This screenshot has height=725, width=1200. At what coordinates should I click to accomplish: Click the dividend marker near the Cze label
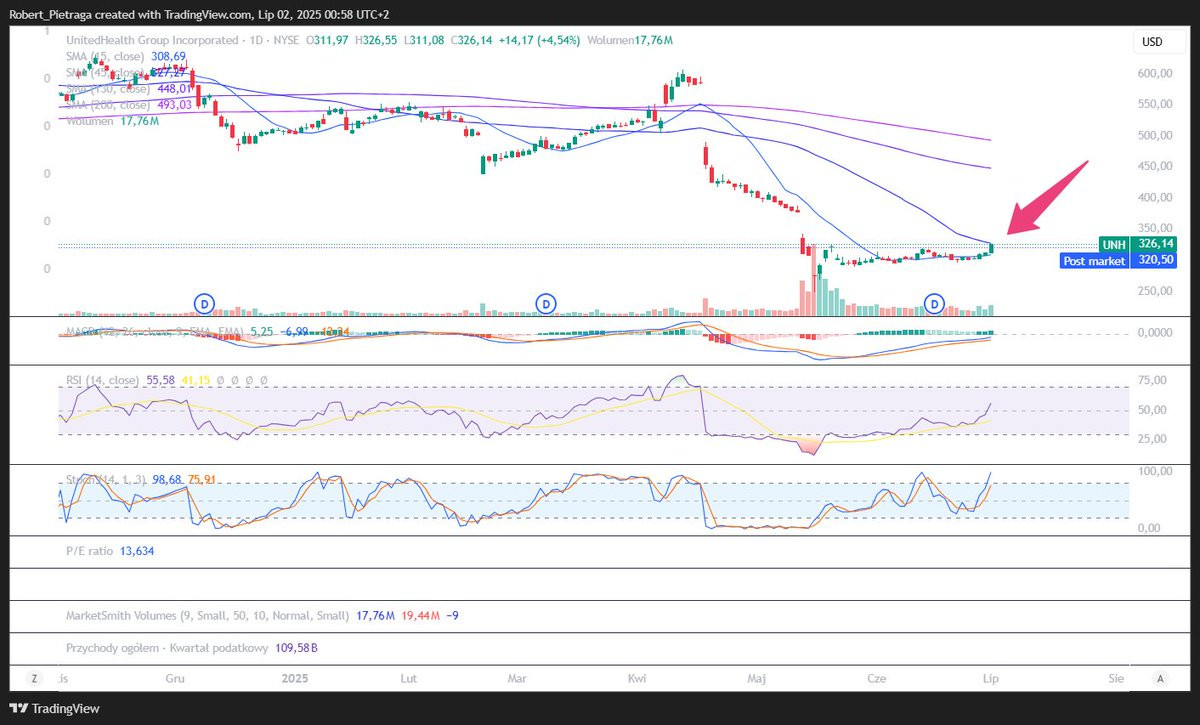pyautogui.click(x=936, y=302)
